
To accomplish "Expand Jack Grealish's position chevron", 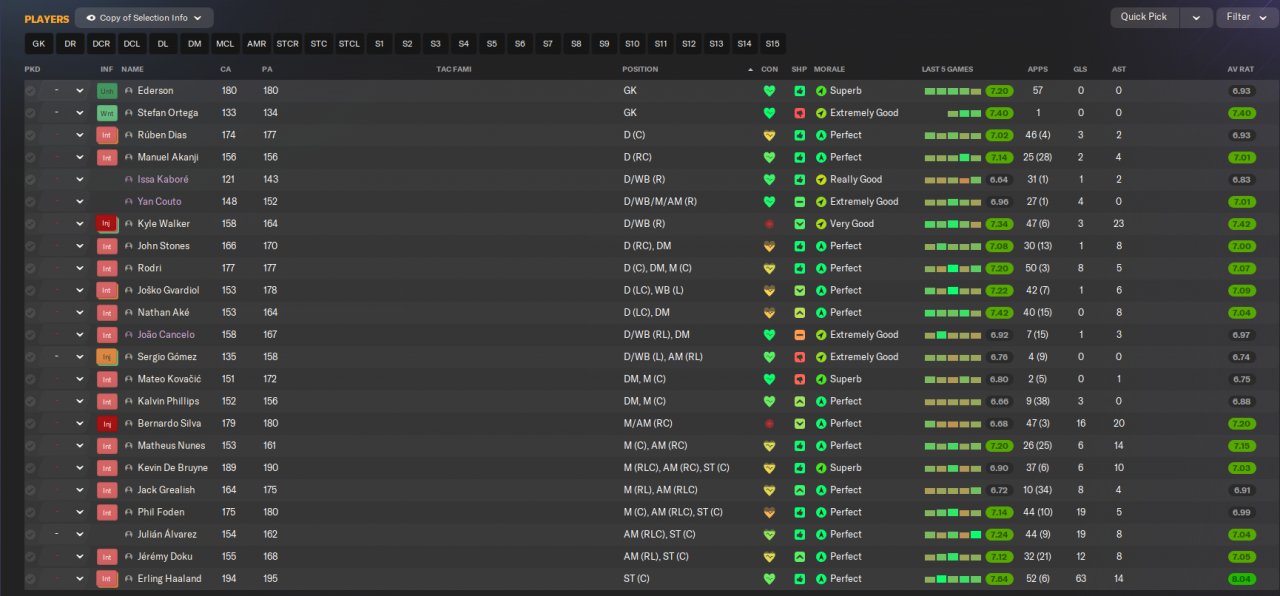I will pyautogui.click(x=80, y=490).
